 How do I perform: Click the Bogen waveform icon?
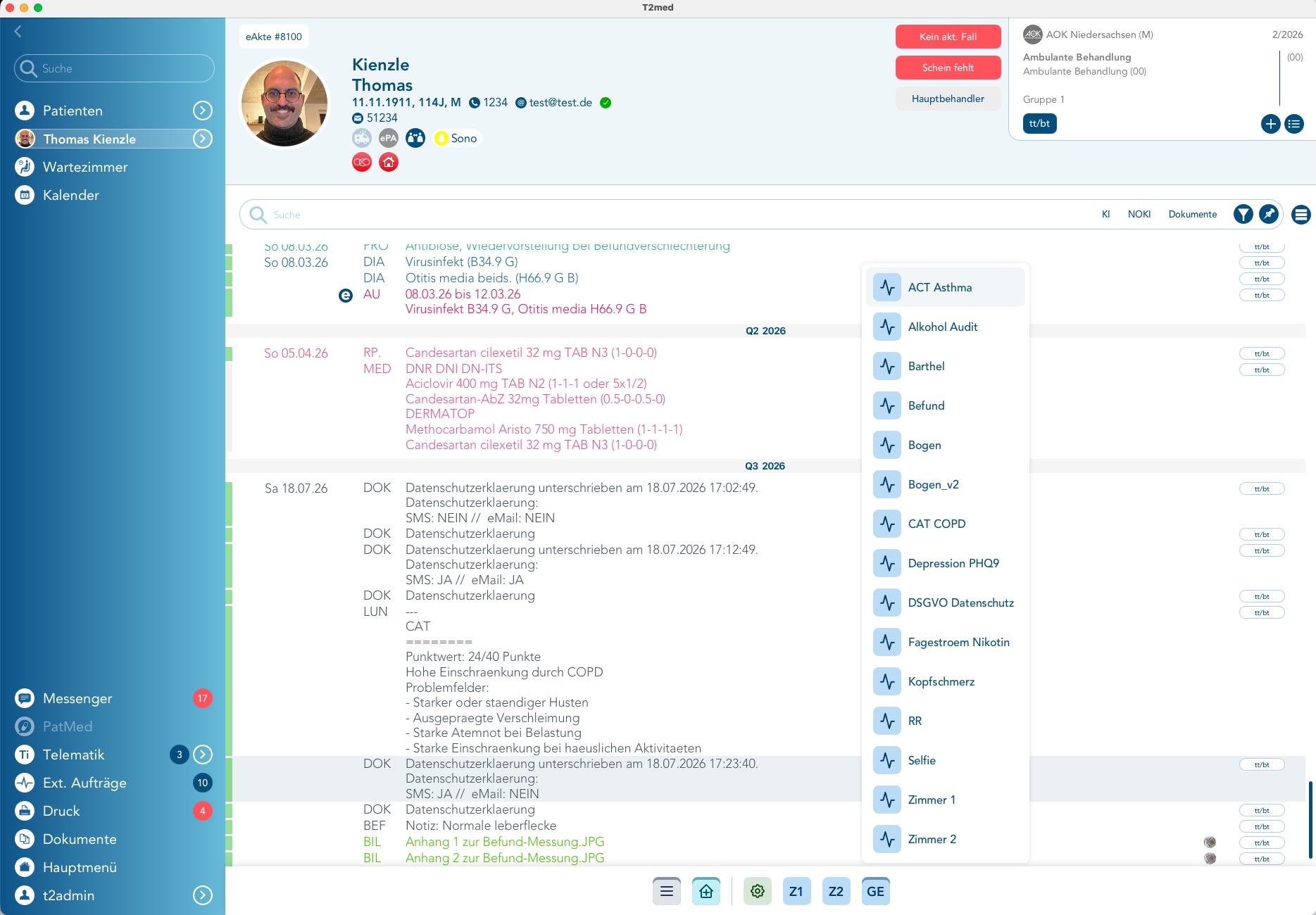coord(887,445)
